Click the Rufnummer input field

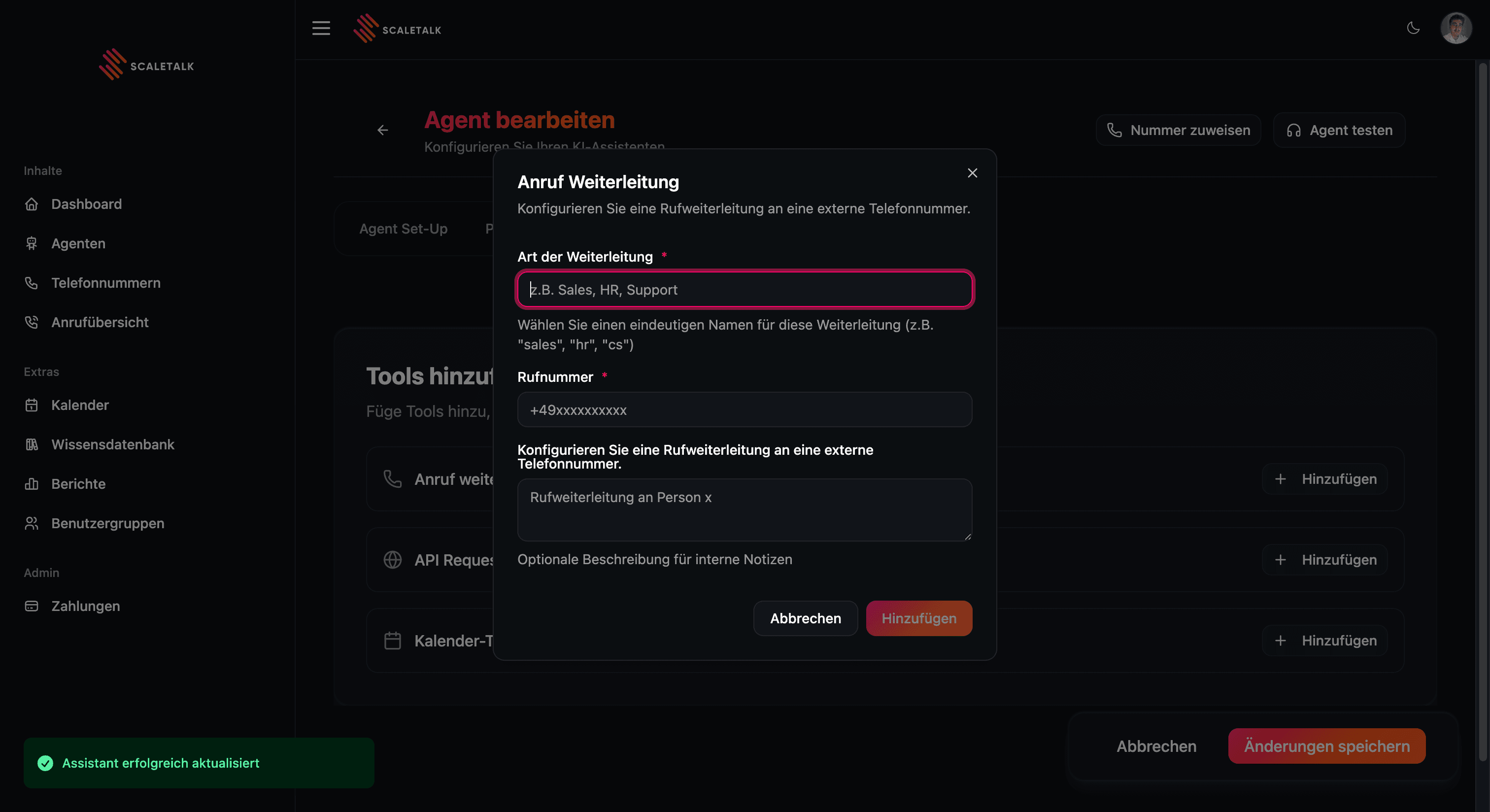745,410
